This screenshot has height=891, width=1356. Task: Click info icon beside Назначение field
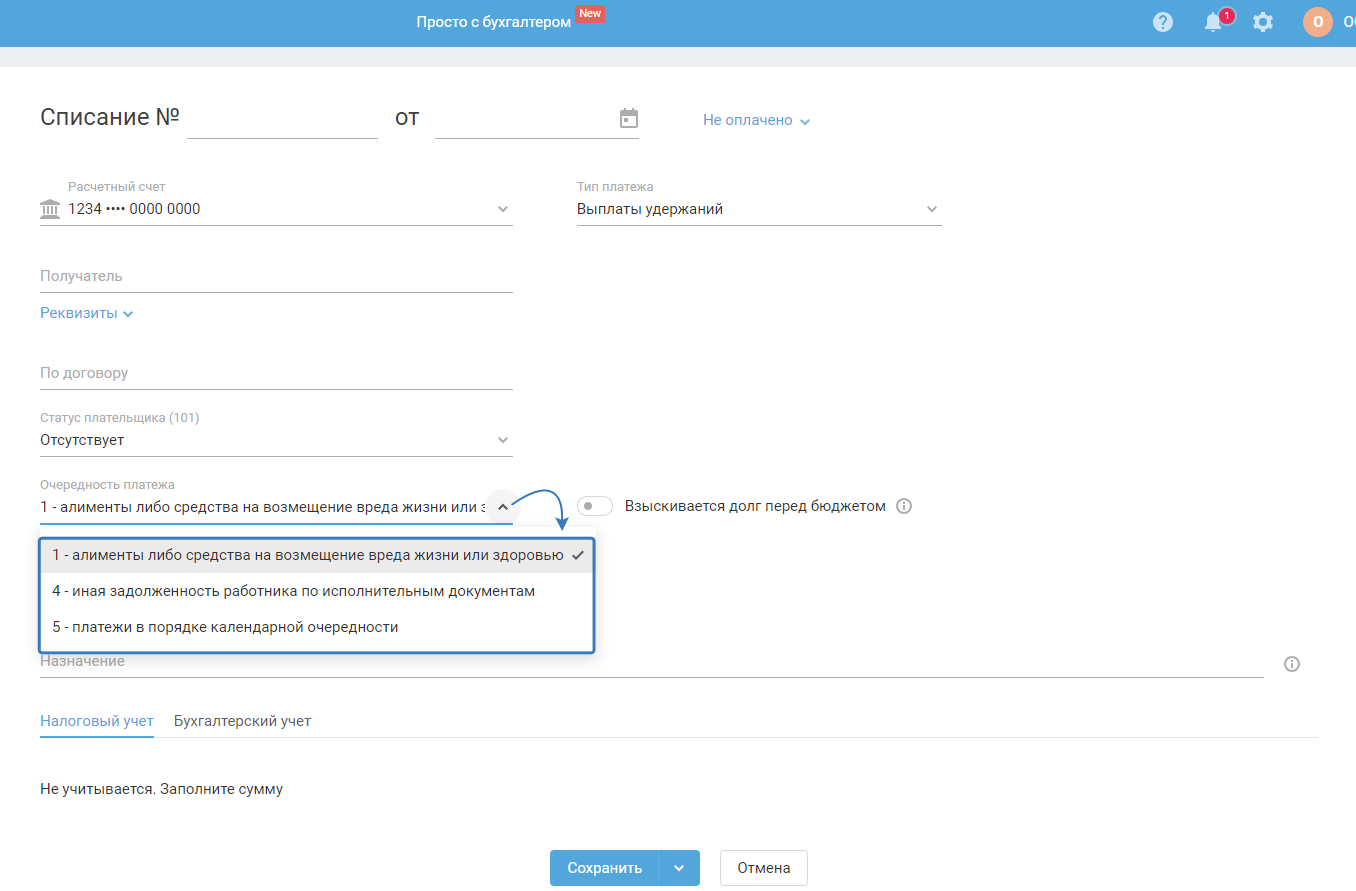(x=1291, y=664)
